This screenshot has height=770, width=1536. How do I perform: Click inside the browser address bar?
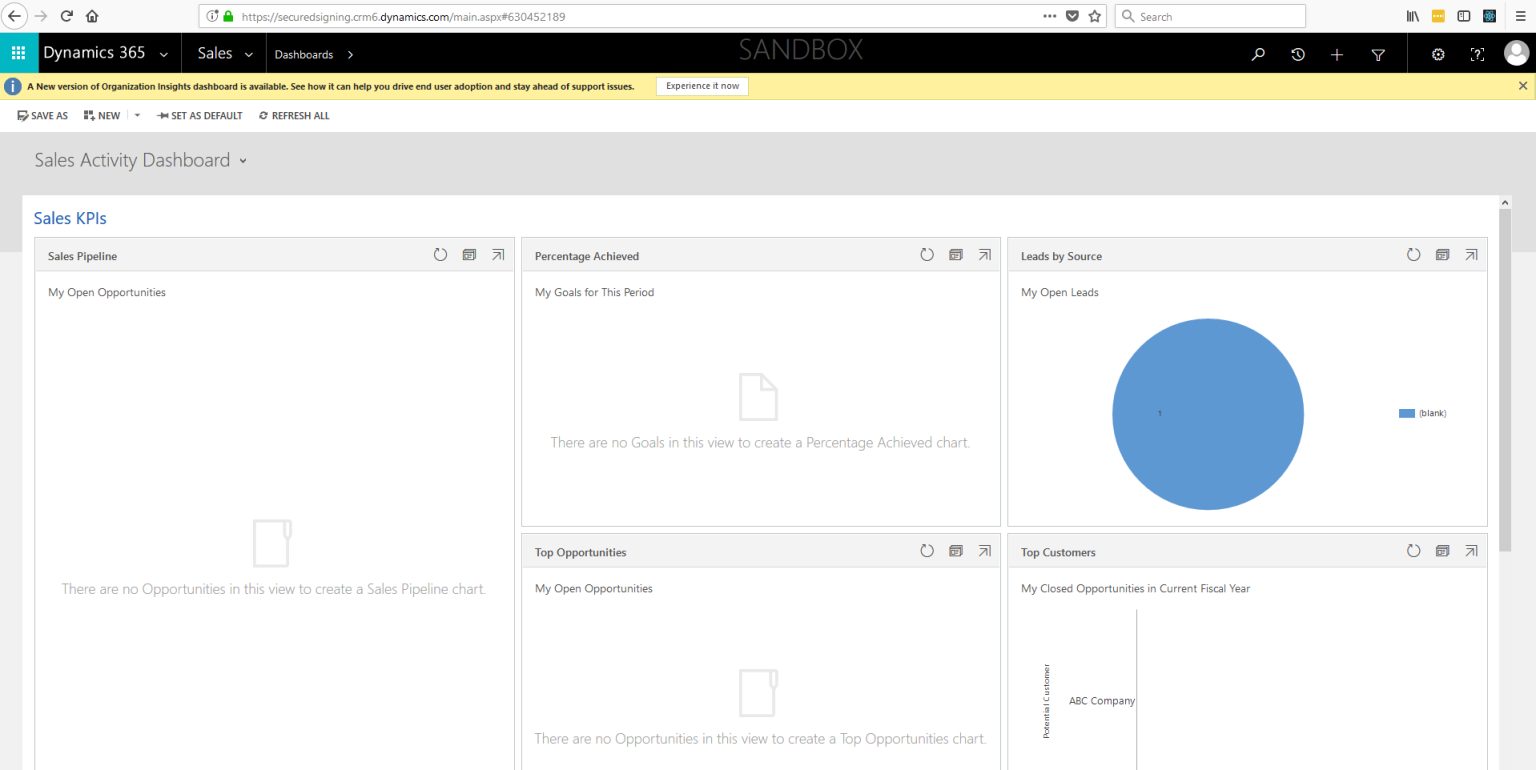(x=600, y=16)
